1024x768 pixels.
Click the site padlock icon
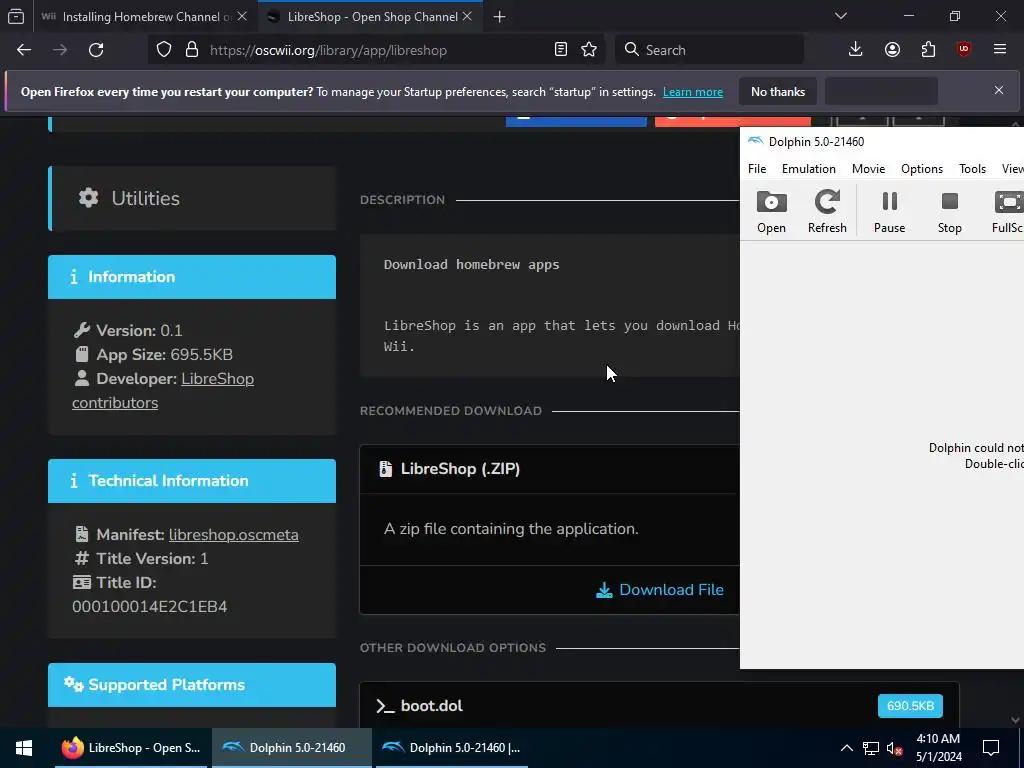(191, 50)
